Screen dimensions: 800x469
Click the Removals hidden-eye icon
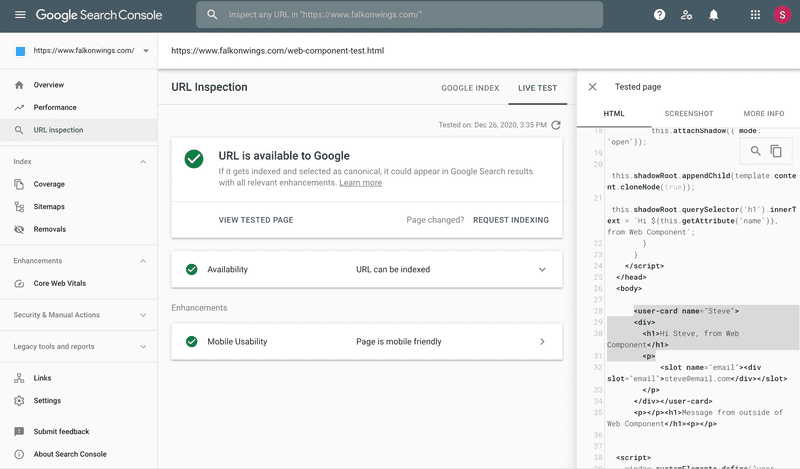19,229
